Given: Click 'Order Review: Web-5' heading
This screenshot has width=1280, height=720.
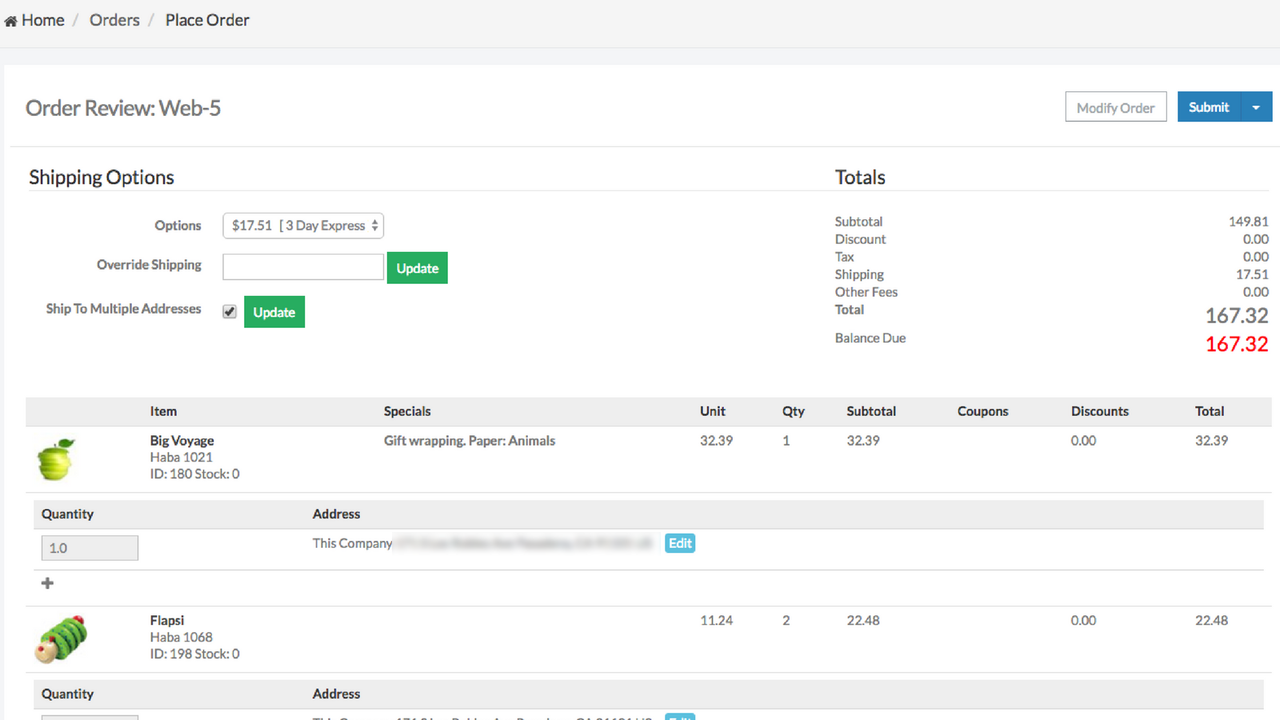Looking at the screenshot, I should point(123,108).
